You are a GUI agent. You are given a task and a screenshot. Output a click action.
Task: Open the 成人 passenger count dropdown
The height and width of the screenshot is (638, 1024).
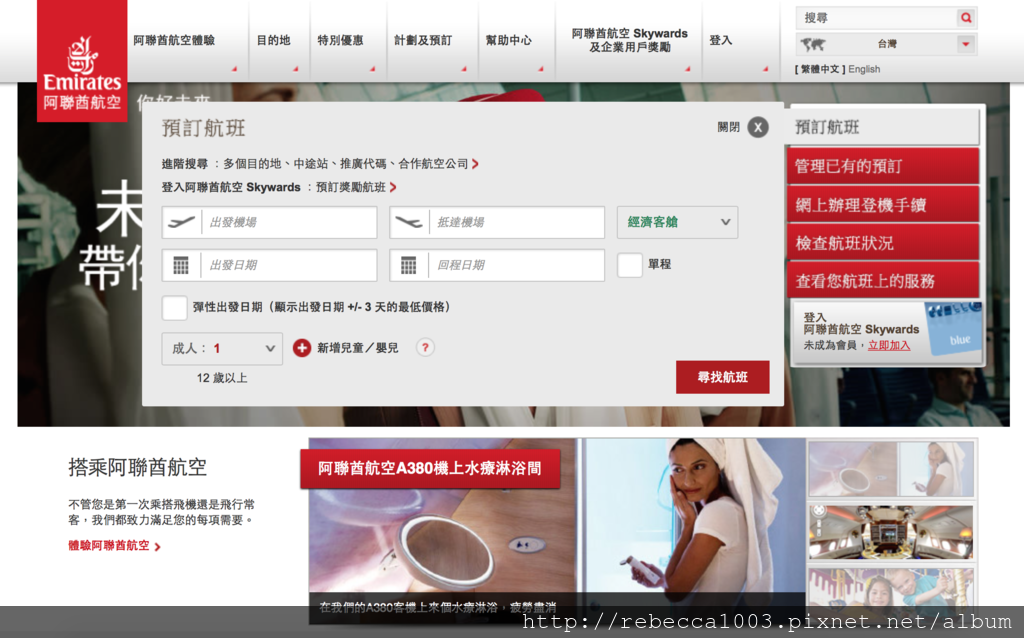(222, 349)
